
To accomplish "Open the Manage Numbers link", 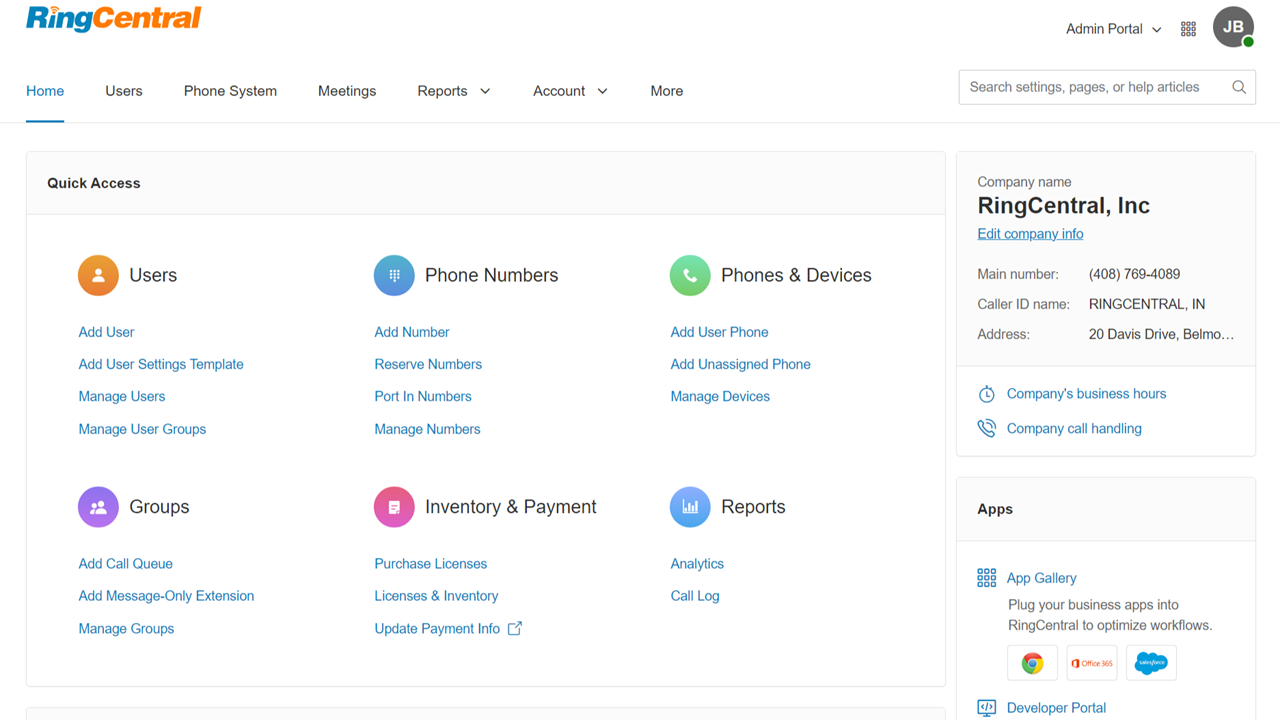I will tap(427, 429).
